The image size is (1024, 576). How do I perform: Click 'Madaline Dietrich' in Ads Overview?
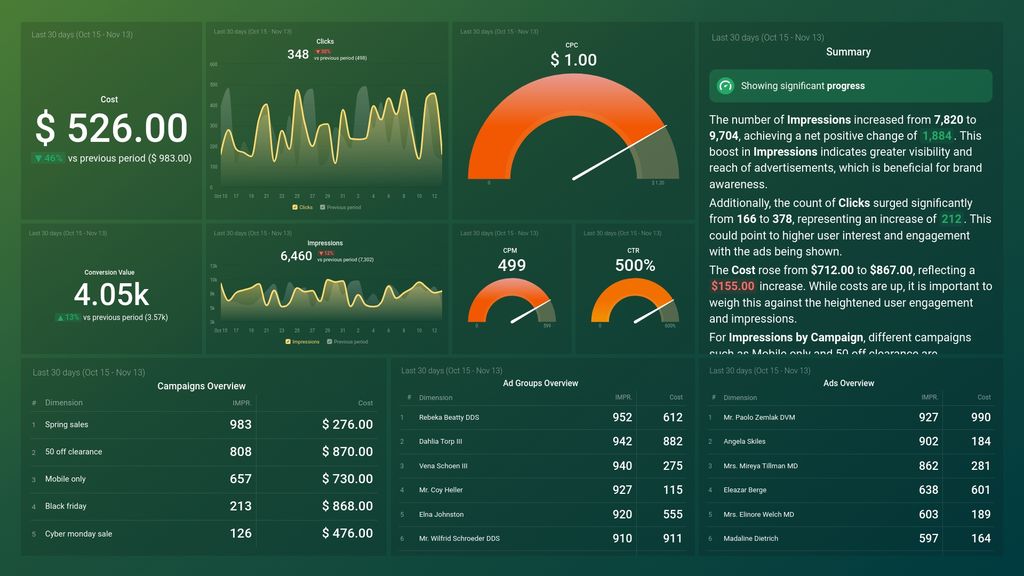click(750, 539)
